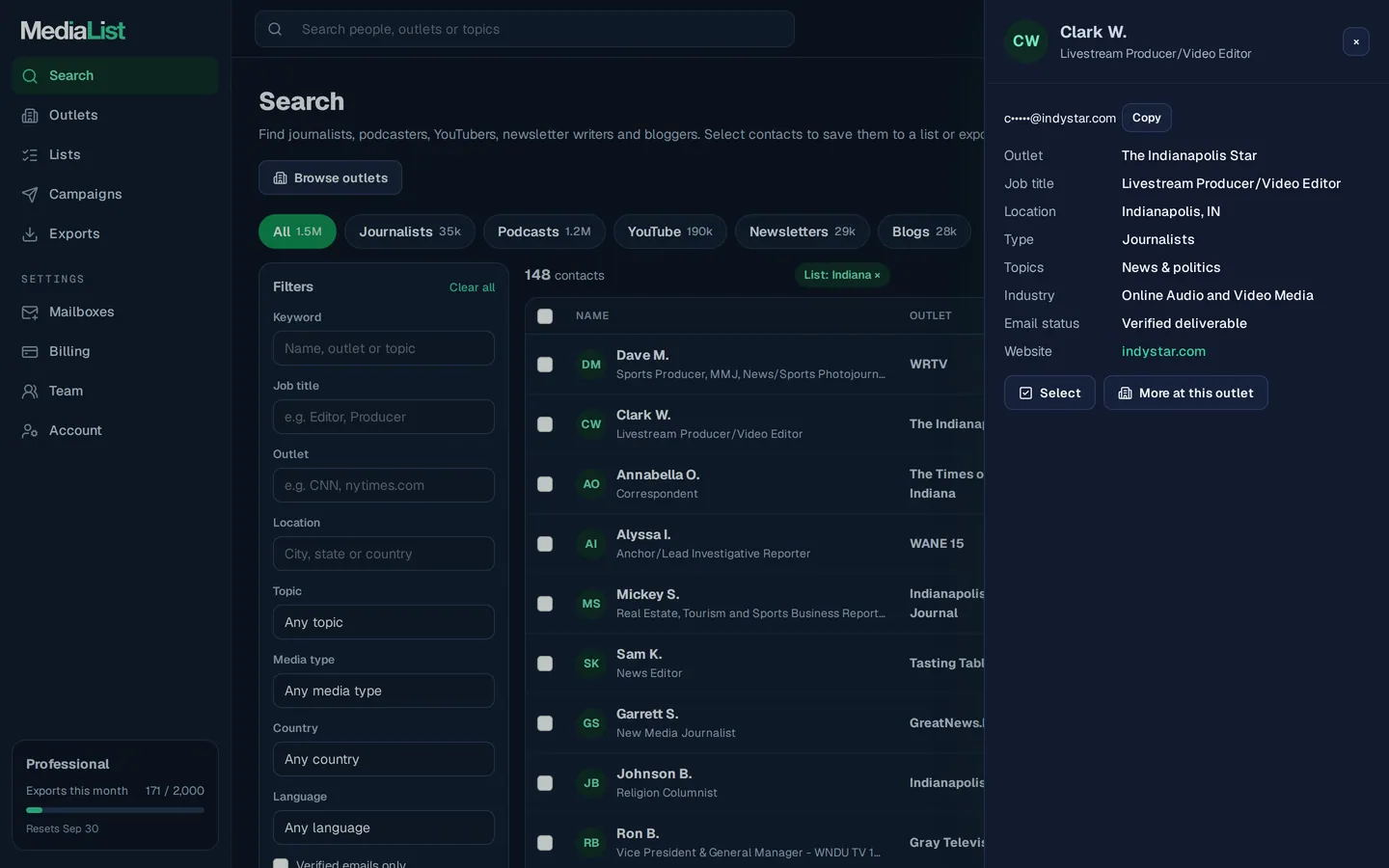Expand the Any language dropdown
The image size is (1389, 868).
[x=384, y=827]
